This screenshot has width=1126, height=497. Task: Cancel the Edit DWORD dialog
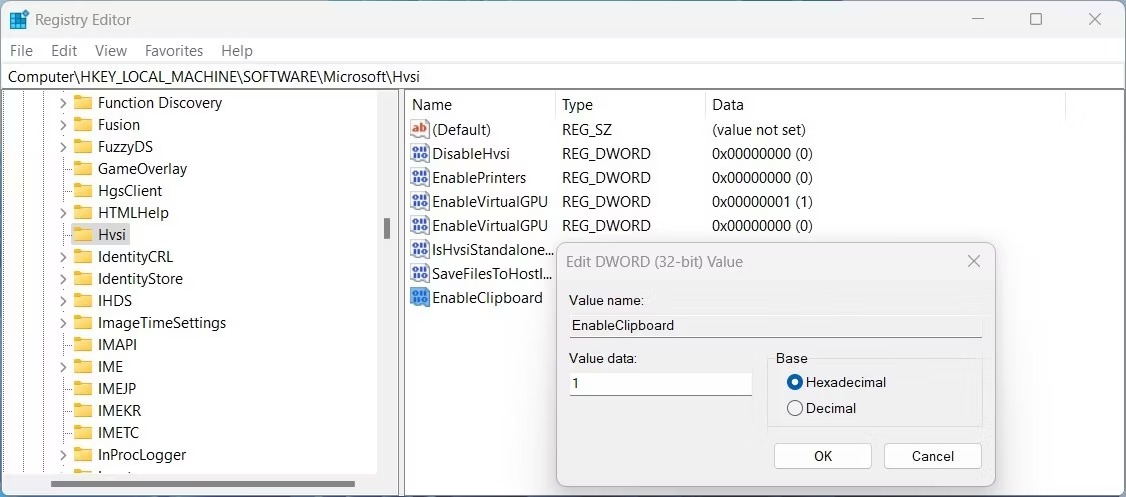[x=933, y=456]
